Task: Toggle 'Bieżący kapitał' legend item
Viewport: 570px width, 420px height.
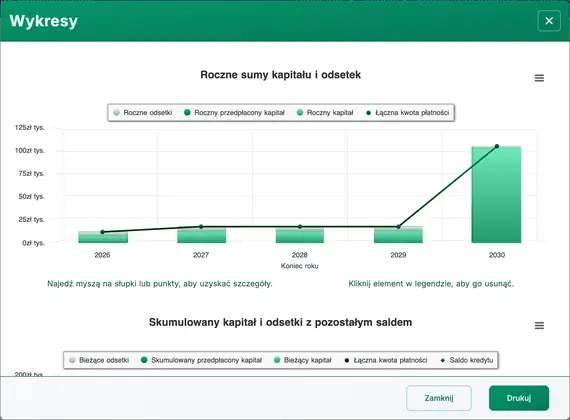Action: coord(303,360)
